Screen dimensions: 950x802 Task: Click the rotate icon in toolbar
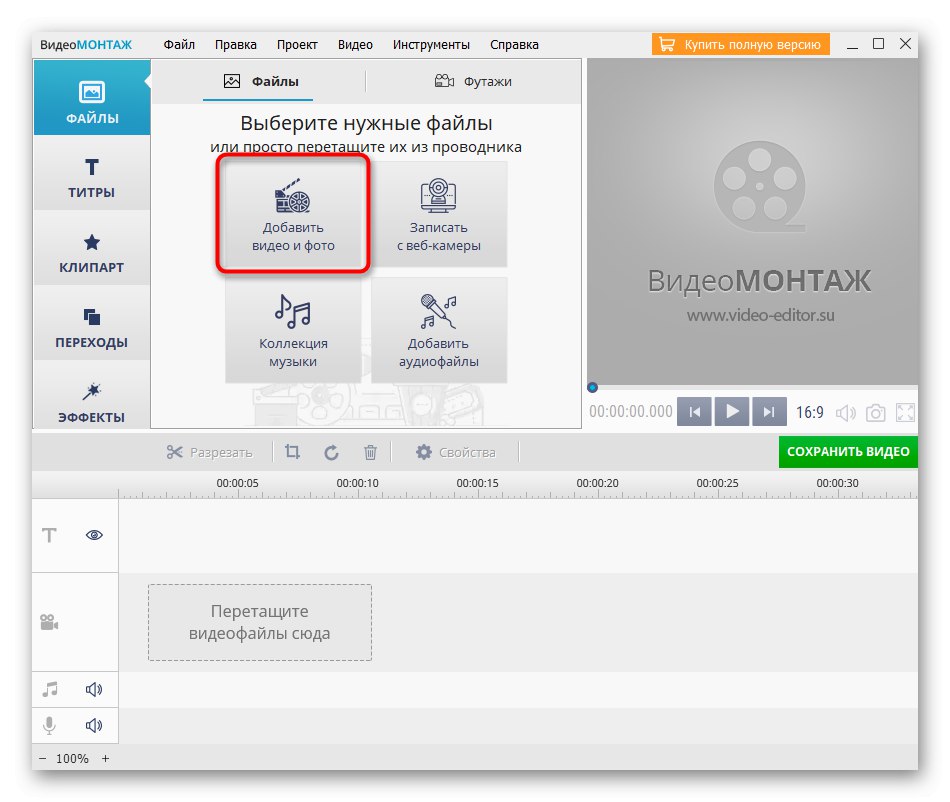(x=331, y=452)
